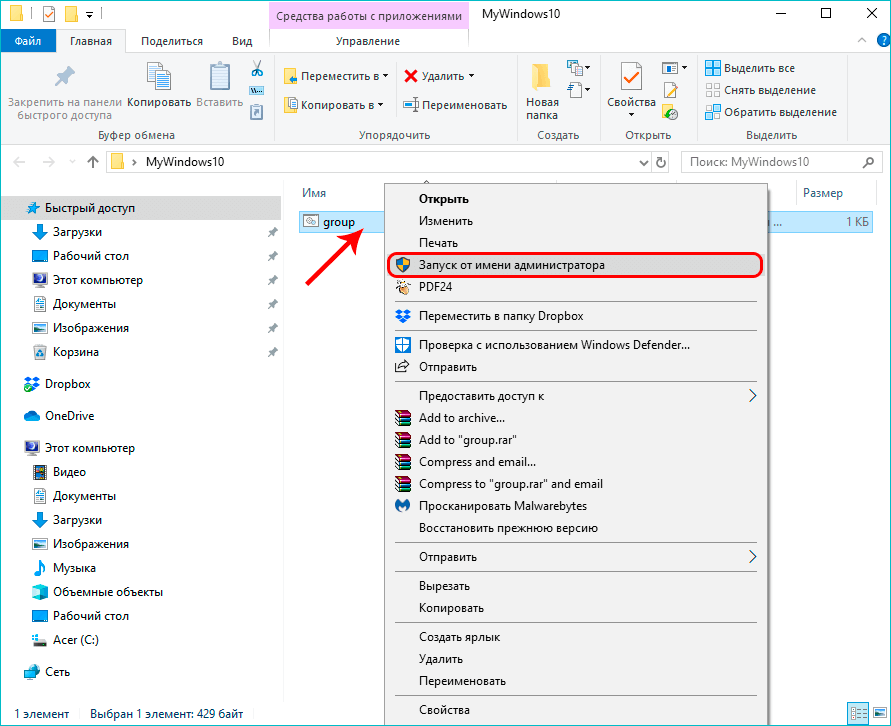The width and height of the screenshot is (891, 726).
Task: Switch to Поделиться tab
Action: [x=172, y=41]
